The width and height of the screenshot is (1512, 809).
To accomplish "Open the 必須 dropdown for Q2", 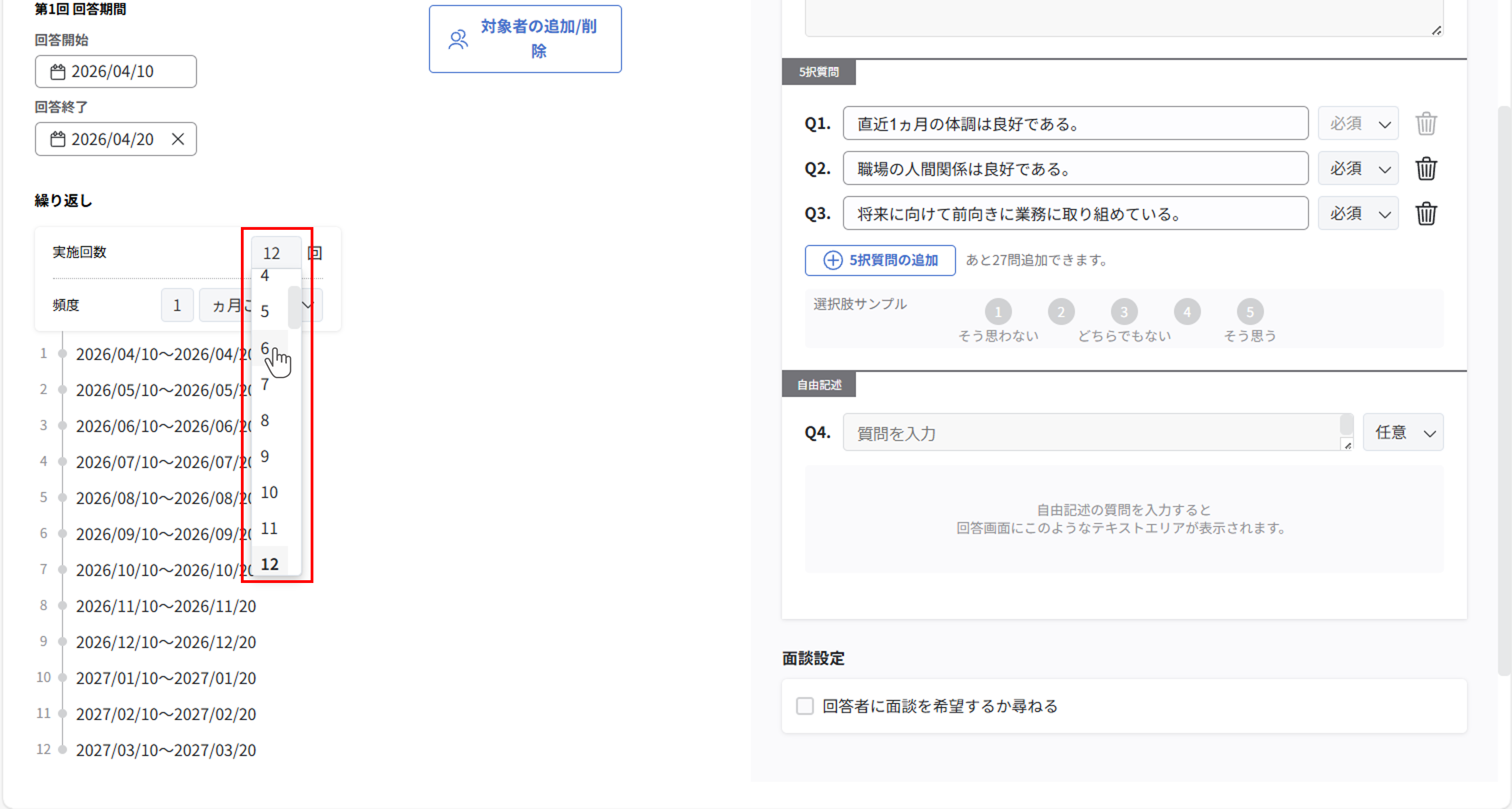I will (x=1358, y=169).
